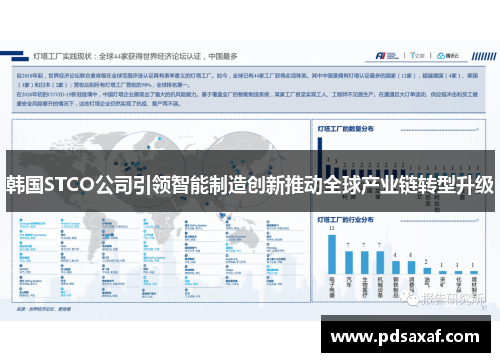Image resolution: width=500 pixels, height=362 pixels.
Task: Select the 灯塔工厂的行业分布 chart heading
Action: tap(345, 220)
